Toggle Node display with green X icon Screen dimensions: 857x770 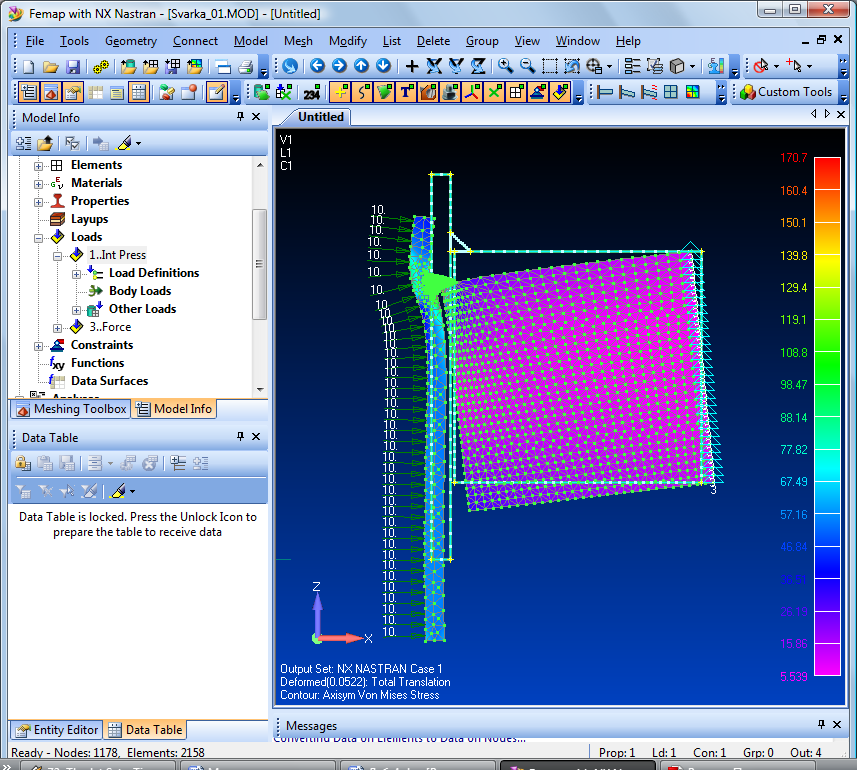(x=494, y=92)
